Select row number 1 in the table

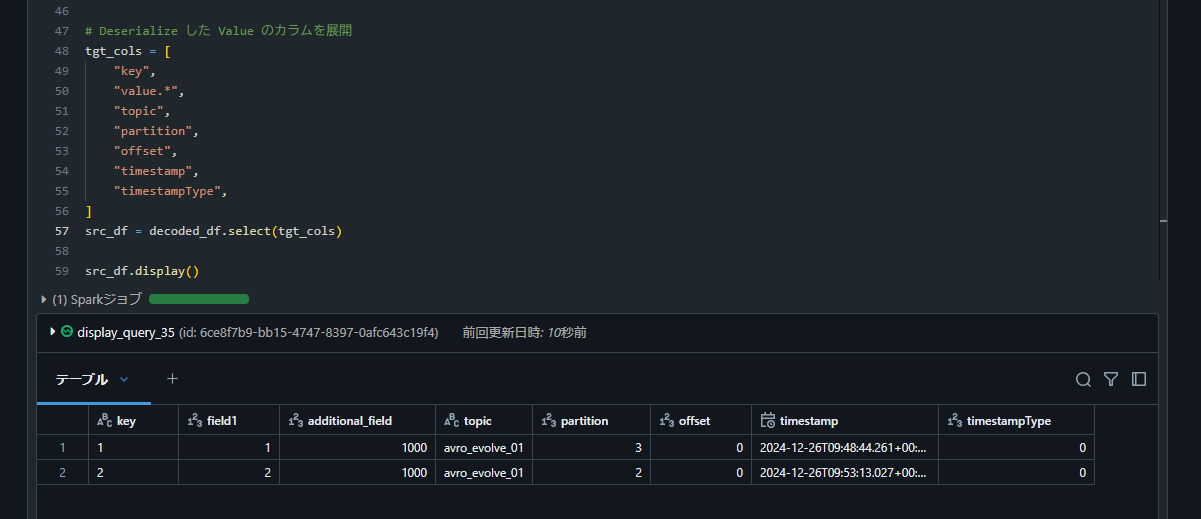click(62, 447)
